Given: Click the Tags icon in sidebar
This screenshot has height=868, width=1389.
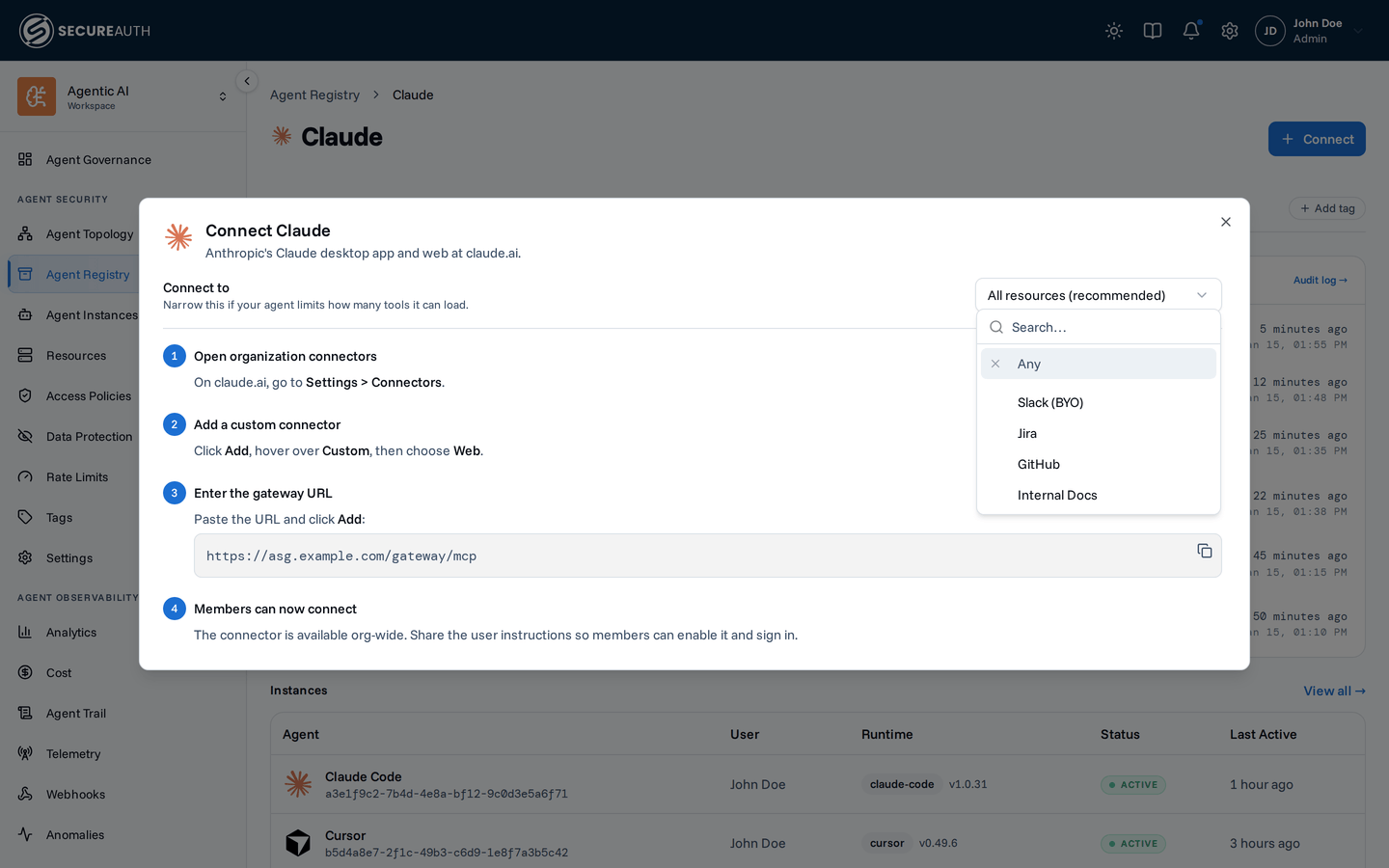Looking at the screenshot, I should point(25,517).
